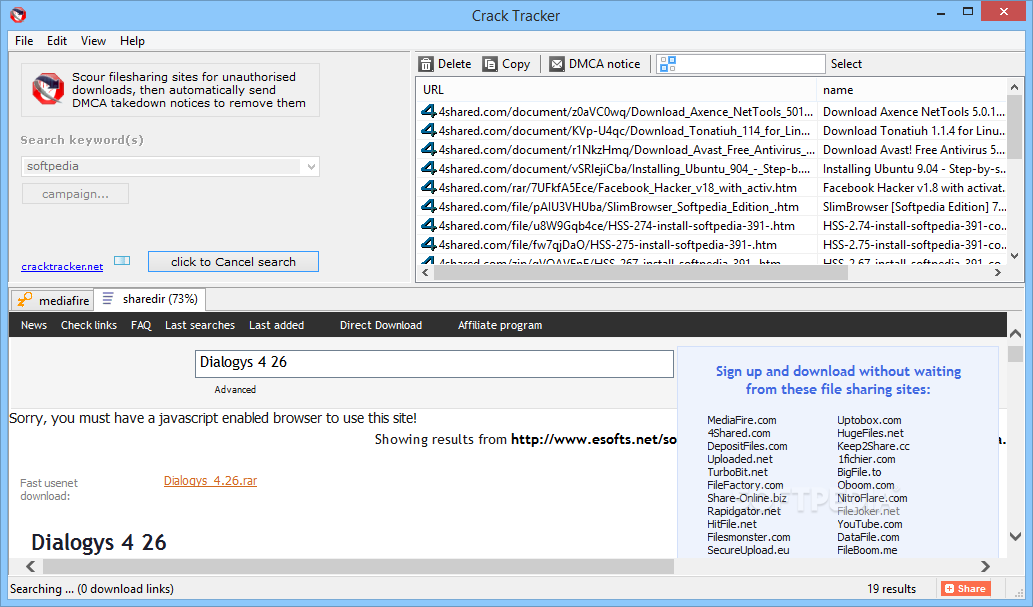Open the search keyword dropdown arrow
This screenshot has height=607, width=1033.
coord(311,167)
